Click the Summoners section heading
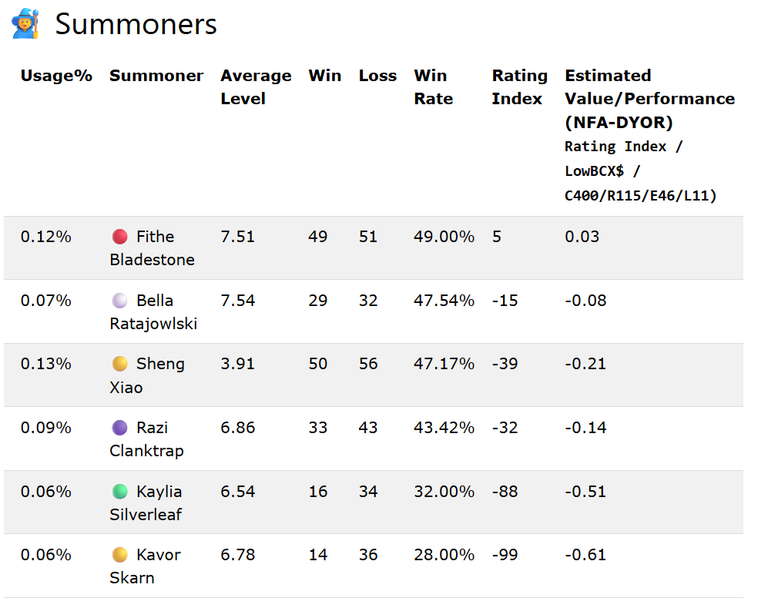The height and width of the screenshot is (599, 768). tap(136, 24)
